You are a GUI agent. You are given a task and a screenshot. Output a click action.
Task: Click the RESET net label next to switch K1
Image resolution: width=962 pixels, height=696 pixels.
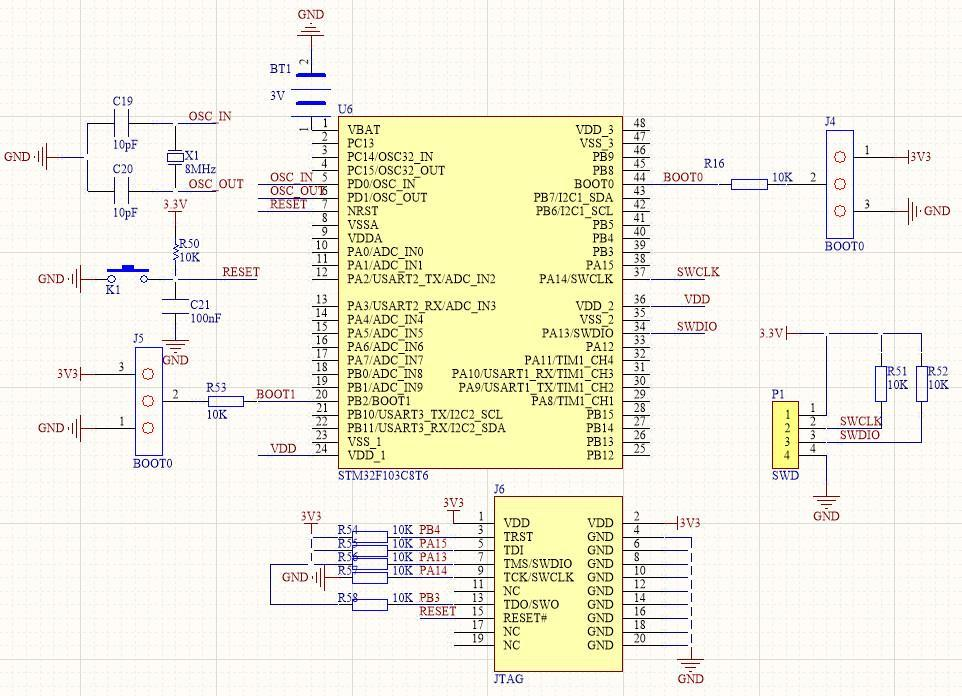(241, 272)
